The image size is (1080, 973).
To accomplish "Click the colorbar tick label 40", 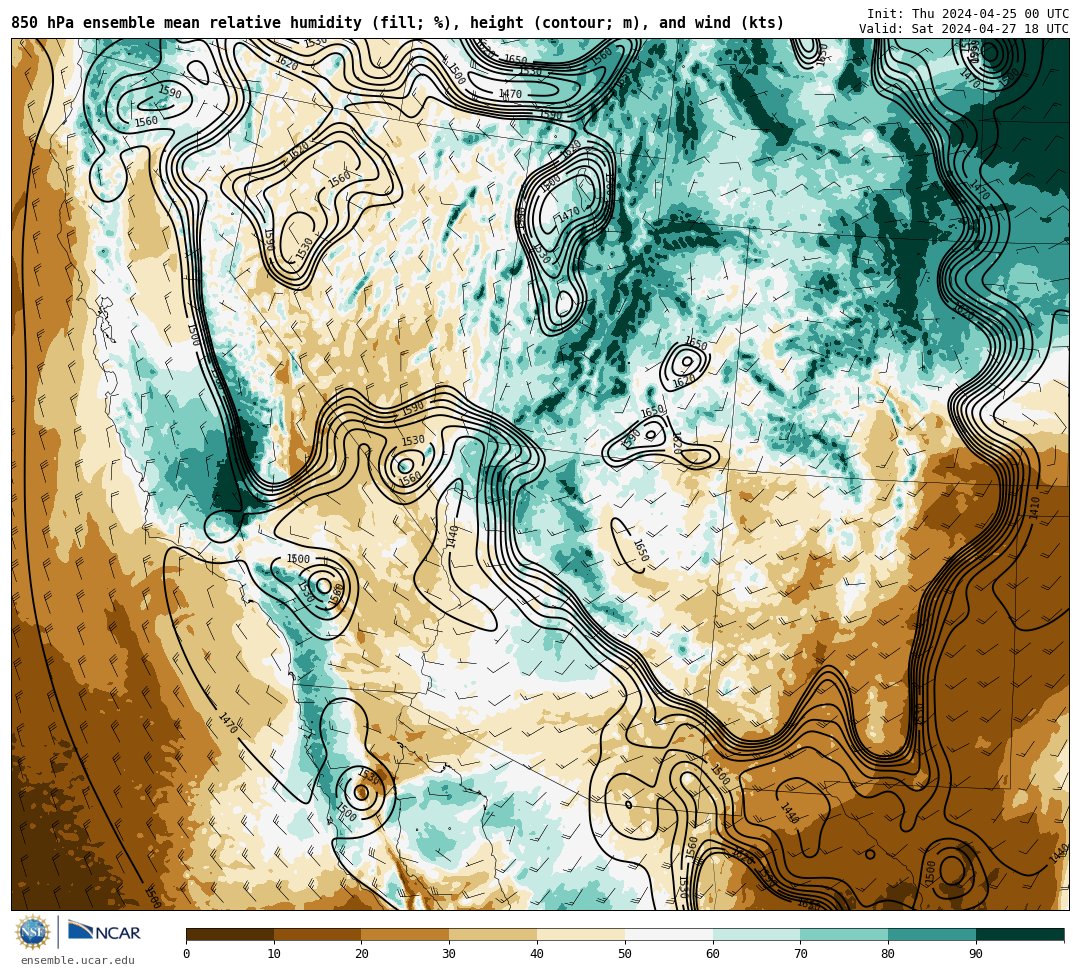I will point(537,954).
